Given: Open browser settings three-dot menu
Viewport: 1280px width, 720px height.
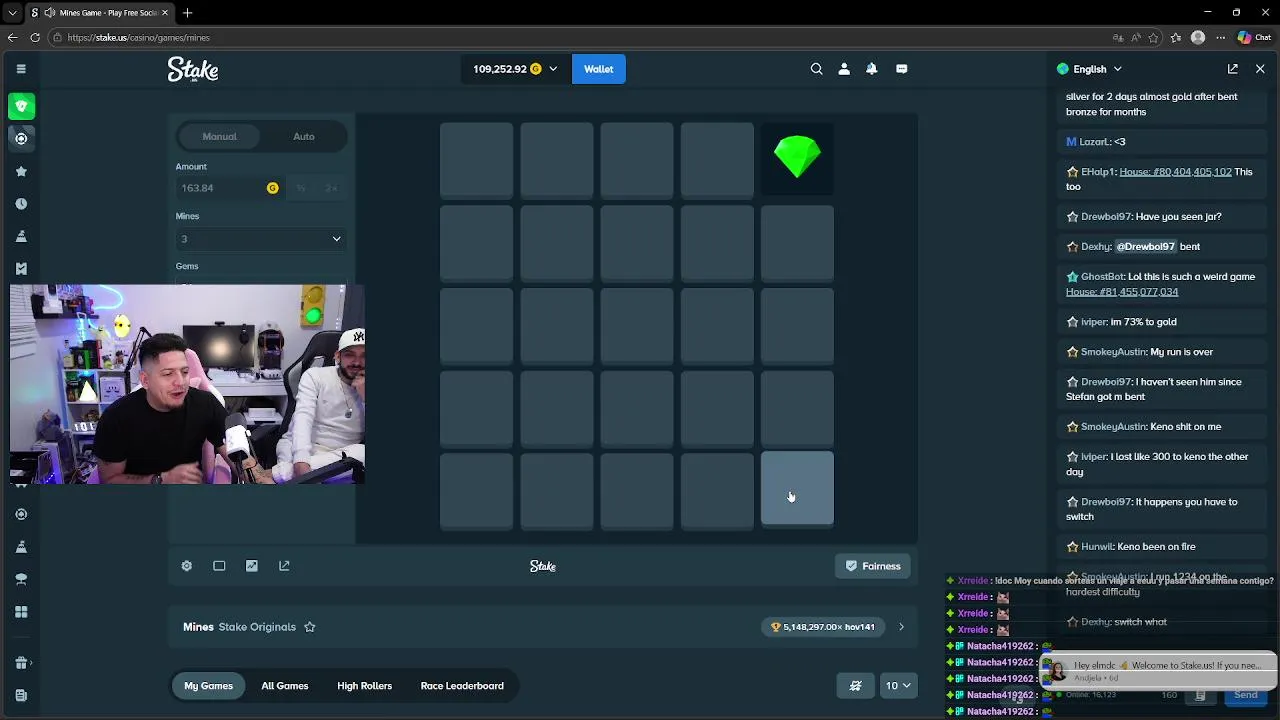Looking at the screenshot, I should pos(1220,37).
